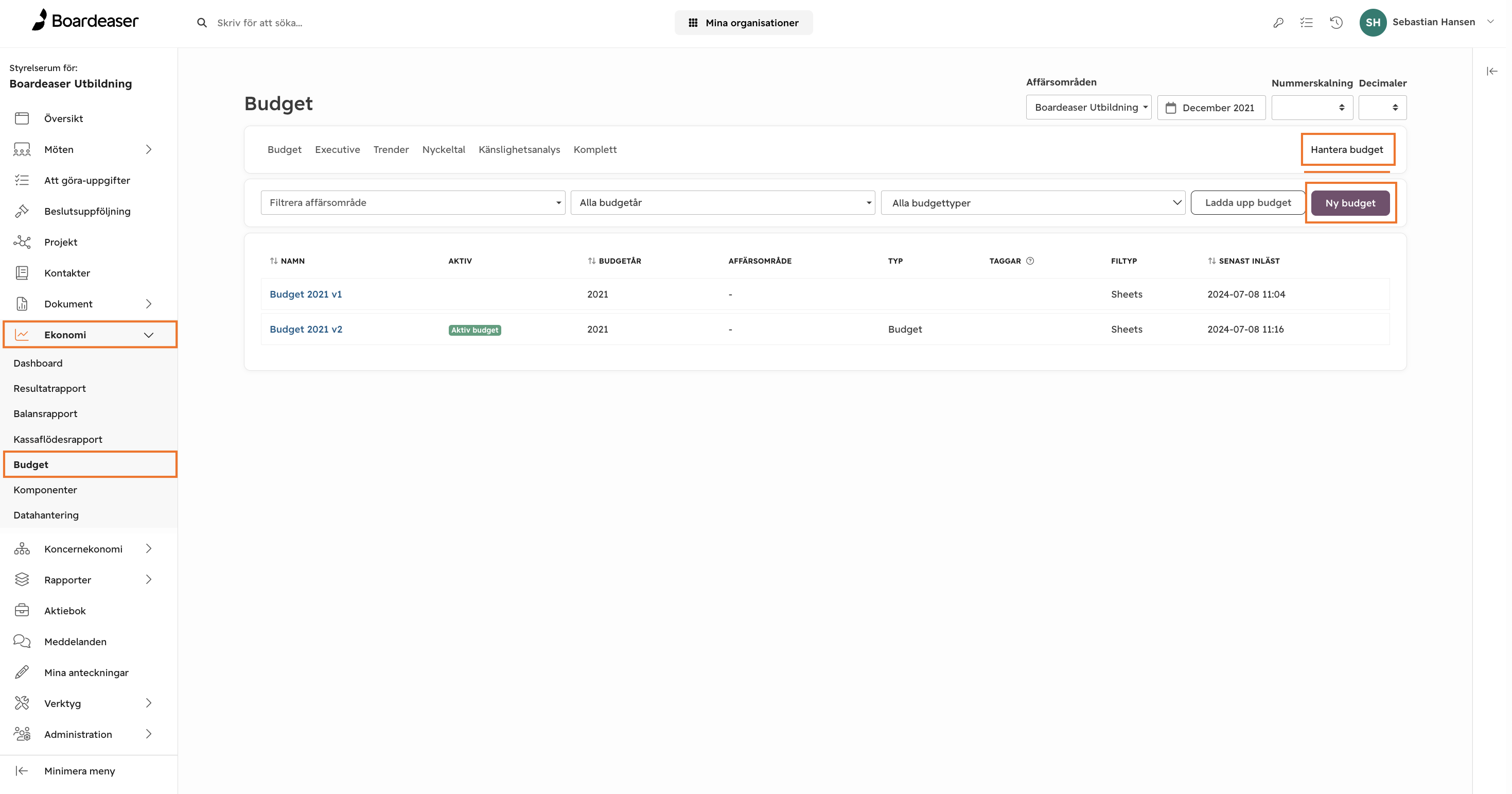Viewport: 1512px width, 794px height.
Task: Click the Meddelanden chat bubble icon
Action: point(22,641)
